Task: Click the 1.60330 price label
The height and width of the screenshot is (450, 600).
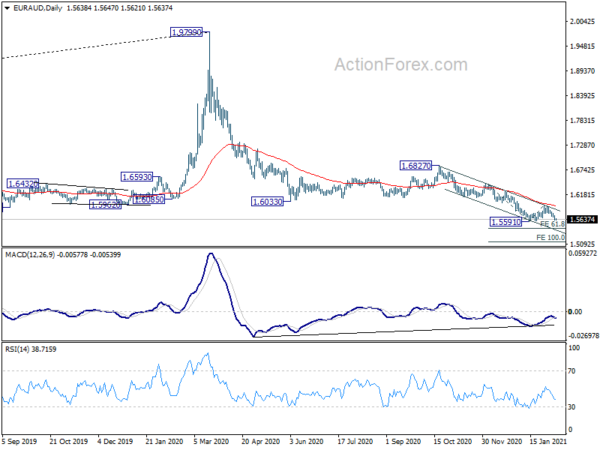Action: click(x=267, y=202)
